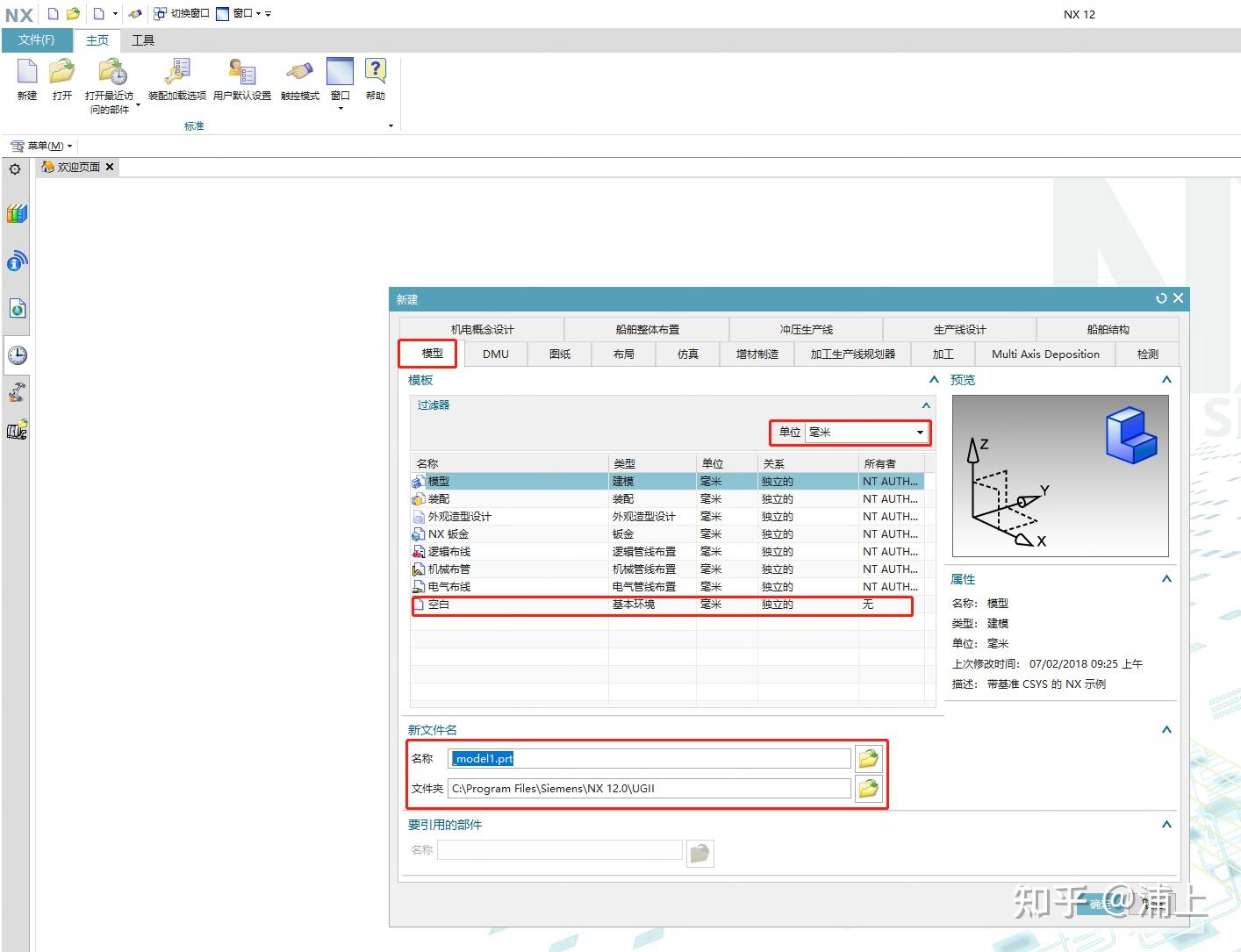Switch to the 加工 tab
The height and width of the screenshot is (952, 1241).
pos(943,354)
